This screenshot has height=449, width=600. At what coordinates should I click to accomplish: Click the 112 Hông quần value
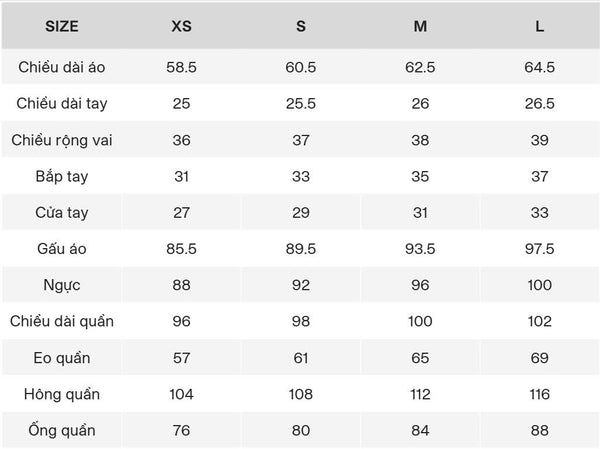pos(420,394)
